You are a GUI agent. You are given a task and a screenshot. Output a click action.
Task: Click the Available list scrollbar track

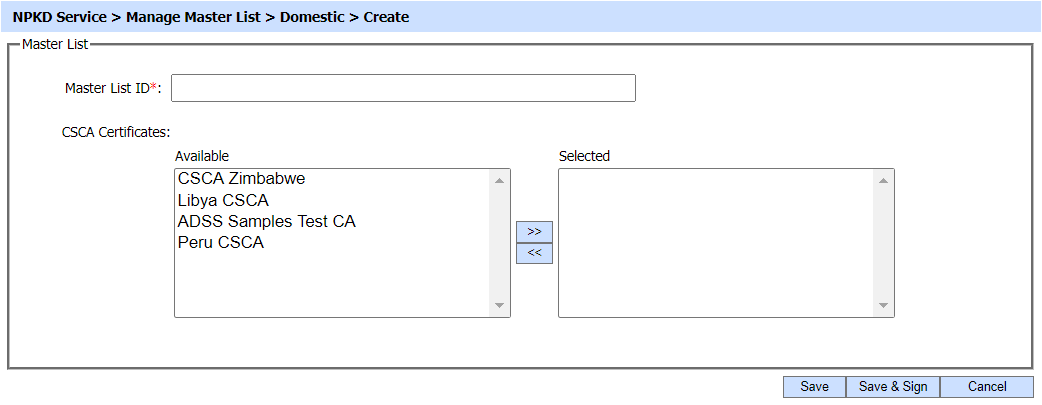[499, 243]
